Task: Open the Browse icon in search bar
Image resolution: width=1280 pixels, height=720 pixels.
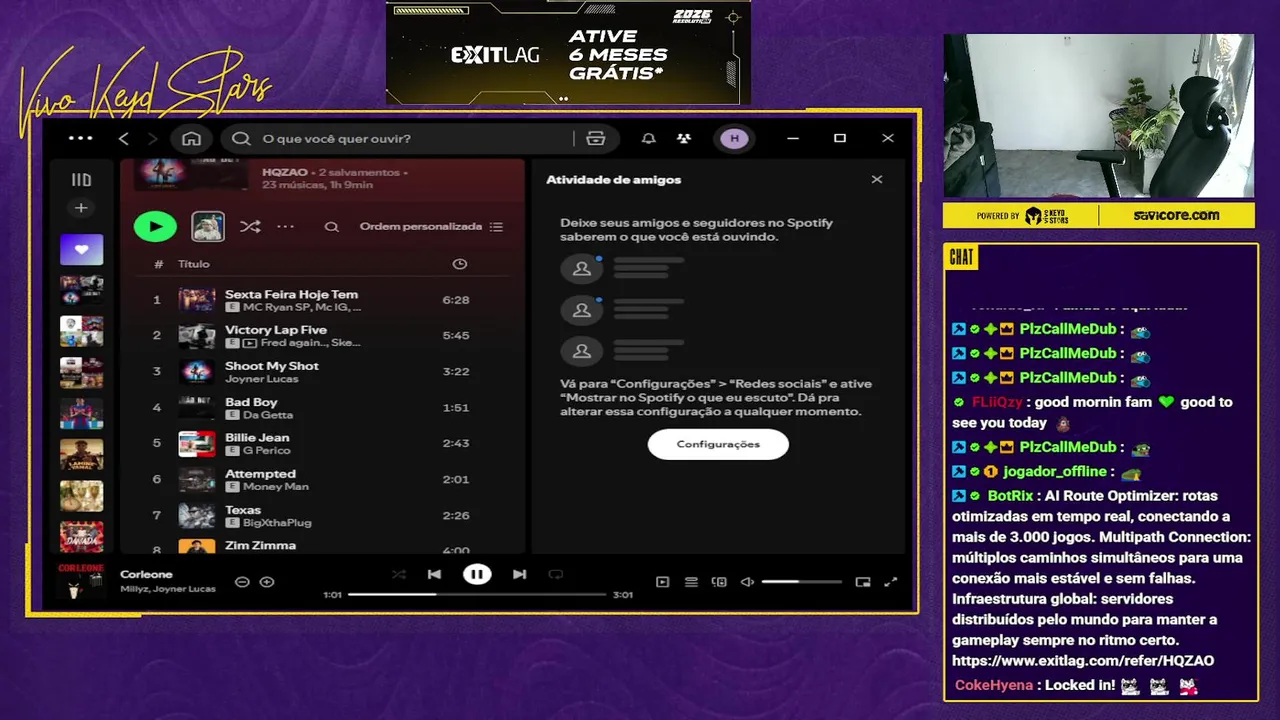Action: 596,138
